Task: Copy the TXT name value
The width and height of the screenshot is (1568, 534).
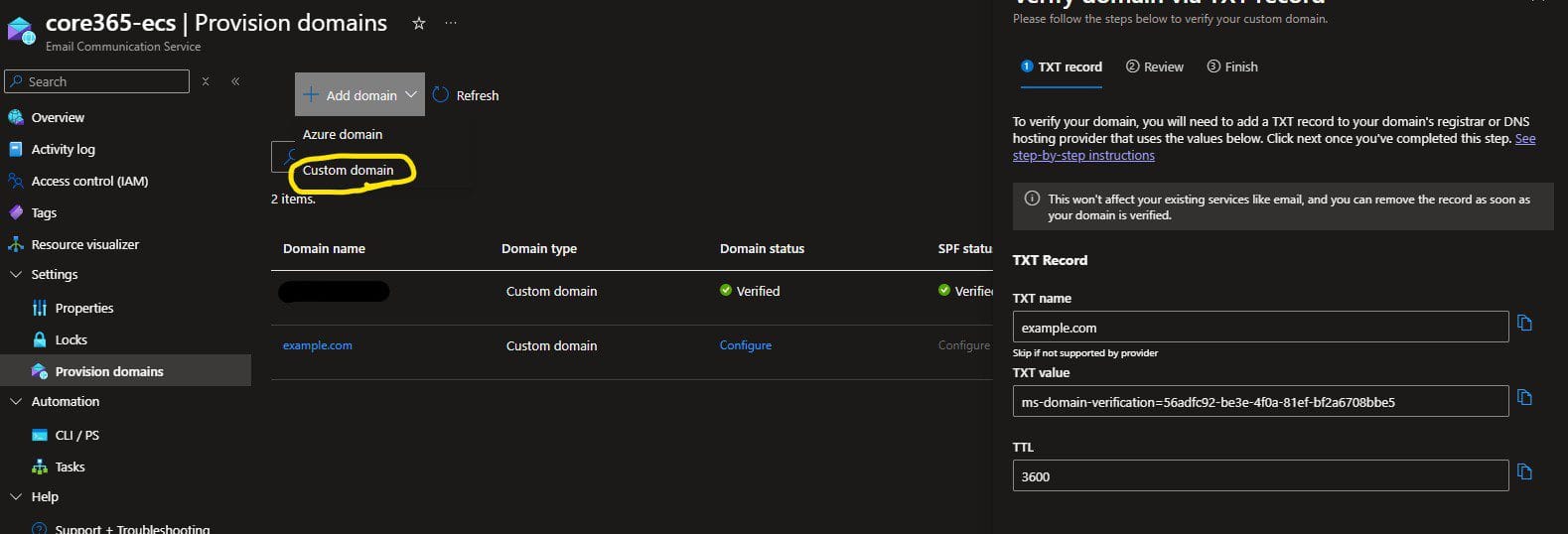Action: click(1525, 324)
